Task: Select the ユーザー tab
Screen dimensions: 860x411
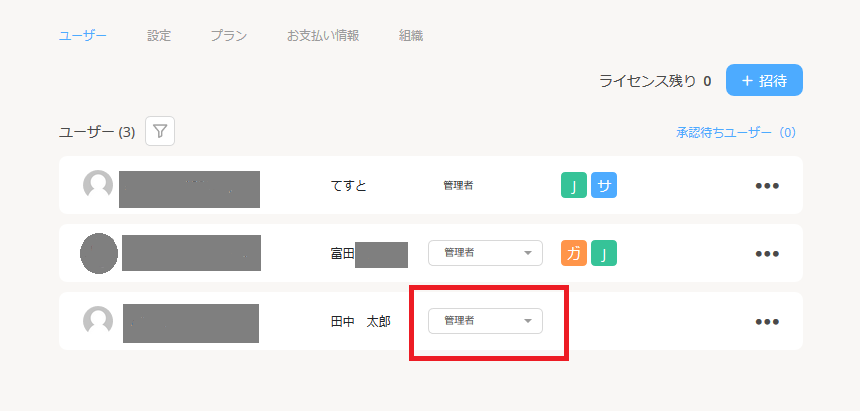Action: coord(83,36)
